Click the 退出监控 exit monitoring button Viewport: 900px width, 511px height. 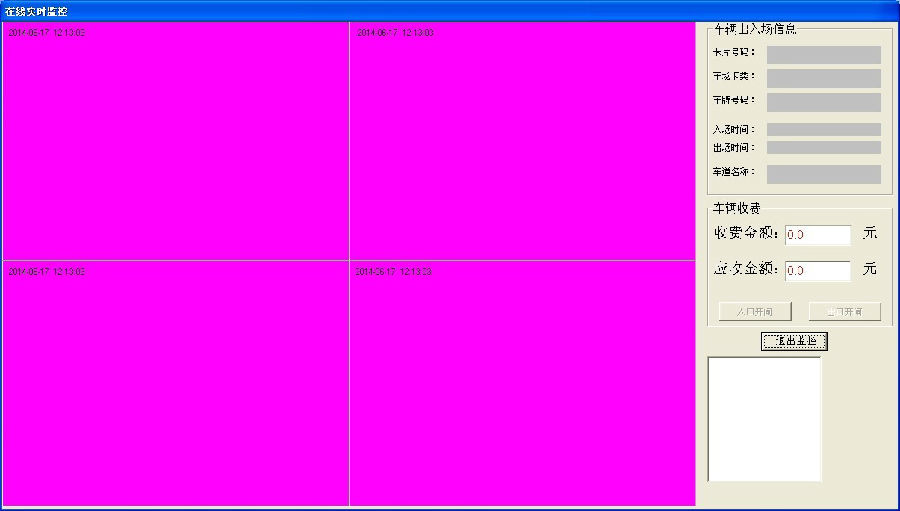pyautogui.click(x=794, y=341)
